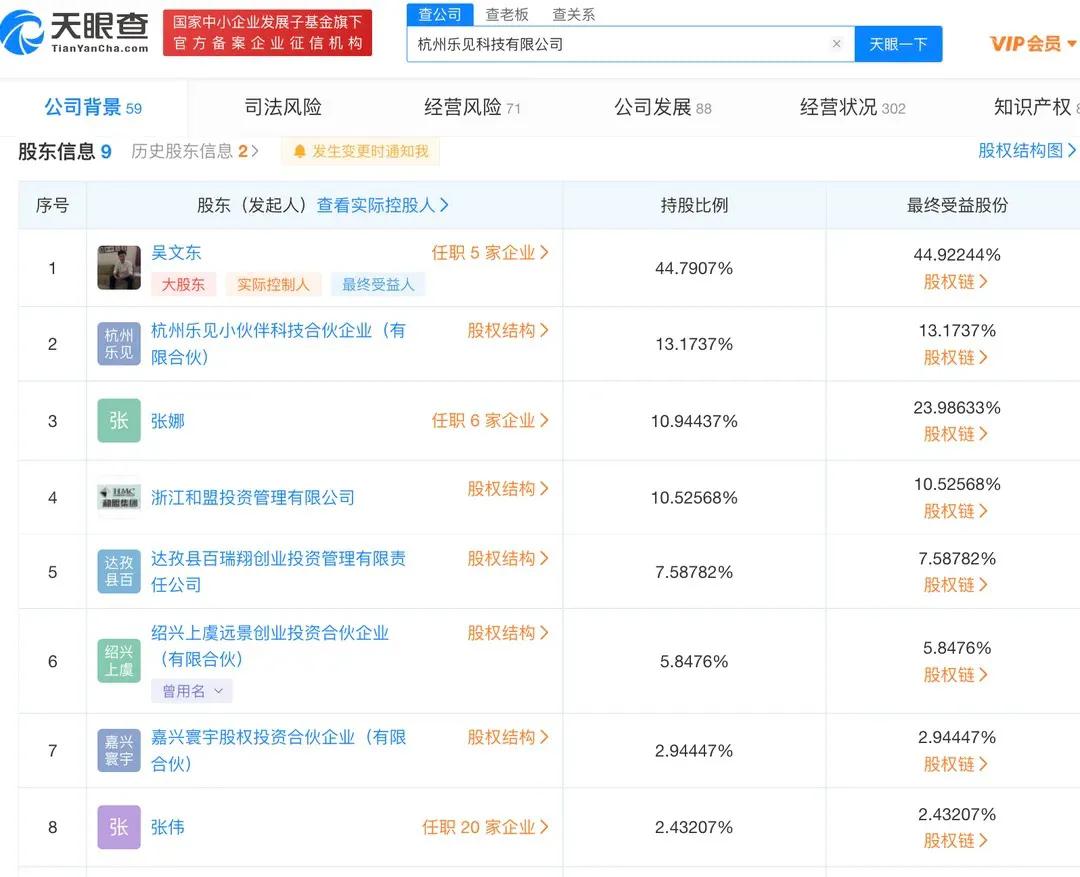Open 股权链 for the 13.1737% row

point(955,357)
